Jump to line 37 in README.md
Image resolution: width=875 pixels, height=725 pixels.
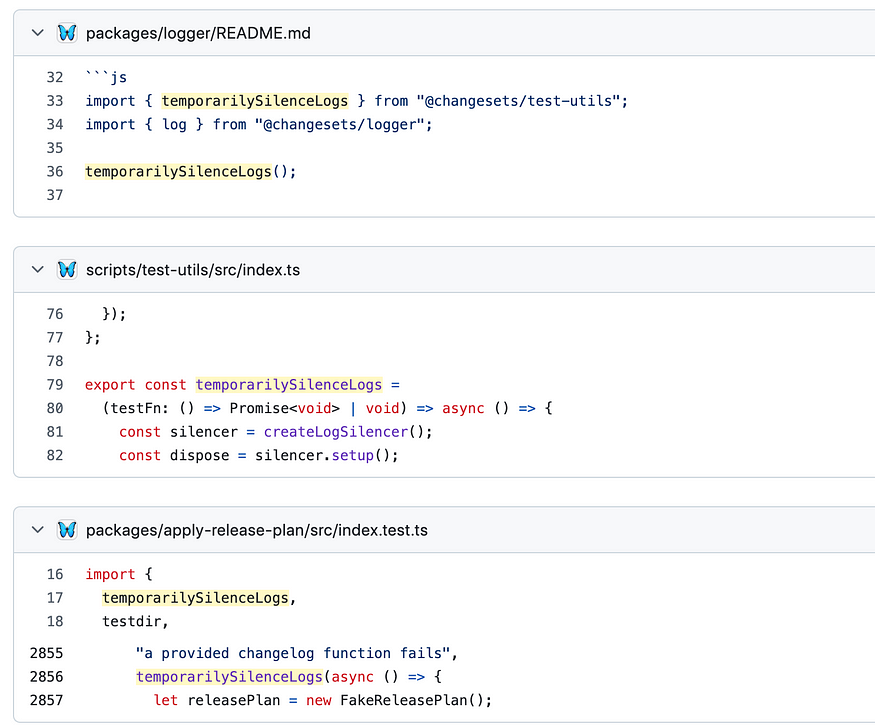pyautogui.click(x=55, y=195)
